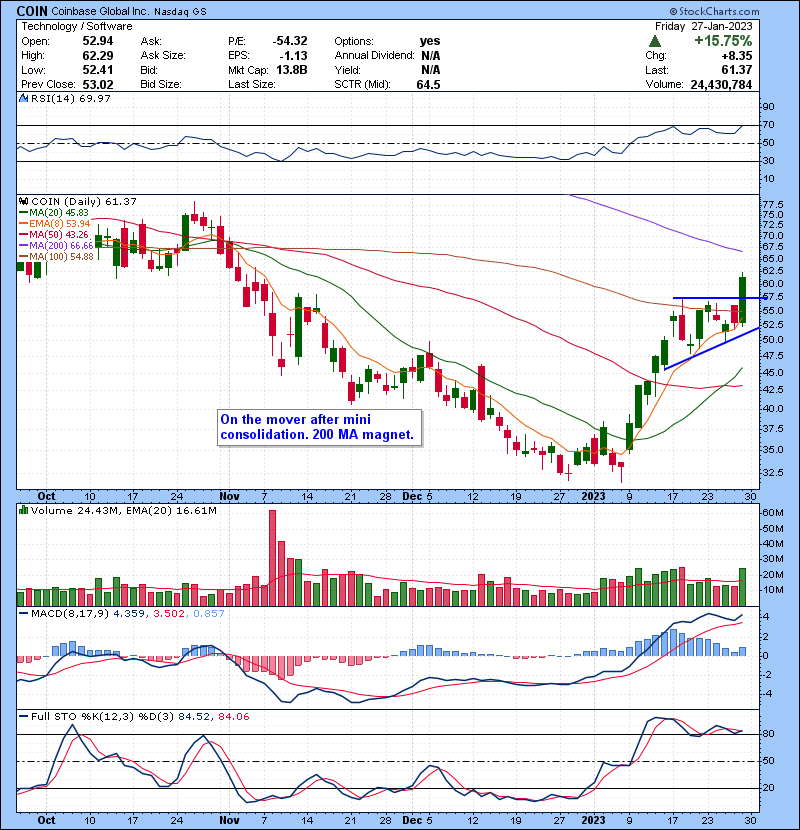Select the High value 62.29
This screenshot has width=800, height=830.
click(98, 56)
